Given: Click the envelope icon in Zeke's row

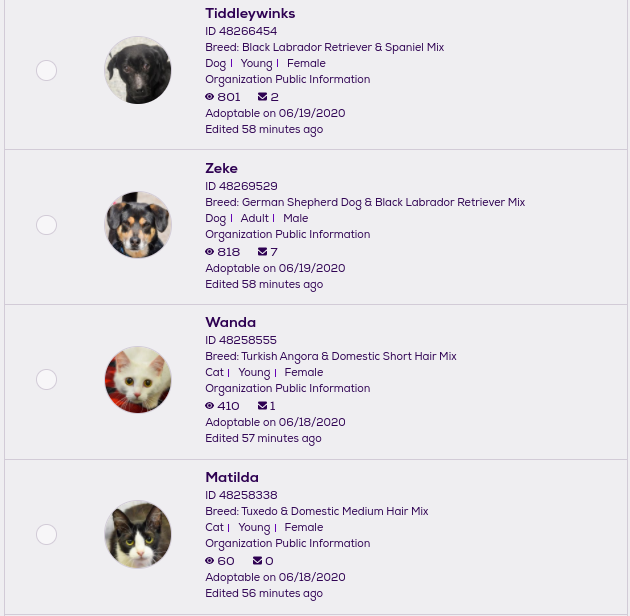Looking at the screenshot, I should click(262, 252).
